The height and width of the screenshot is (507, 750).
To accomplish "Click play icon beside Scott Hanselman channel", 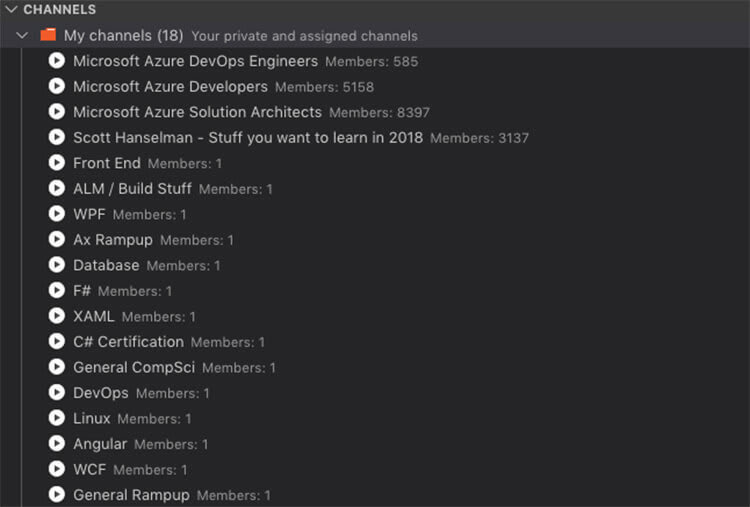I will pyautogui.click(x=56, y=137).
